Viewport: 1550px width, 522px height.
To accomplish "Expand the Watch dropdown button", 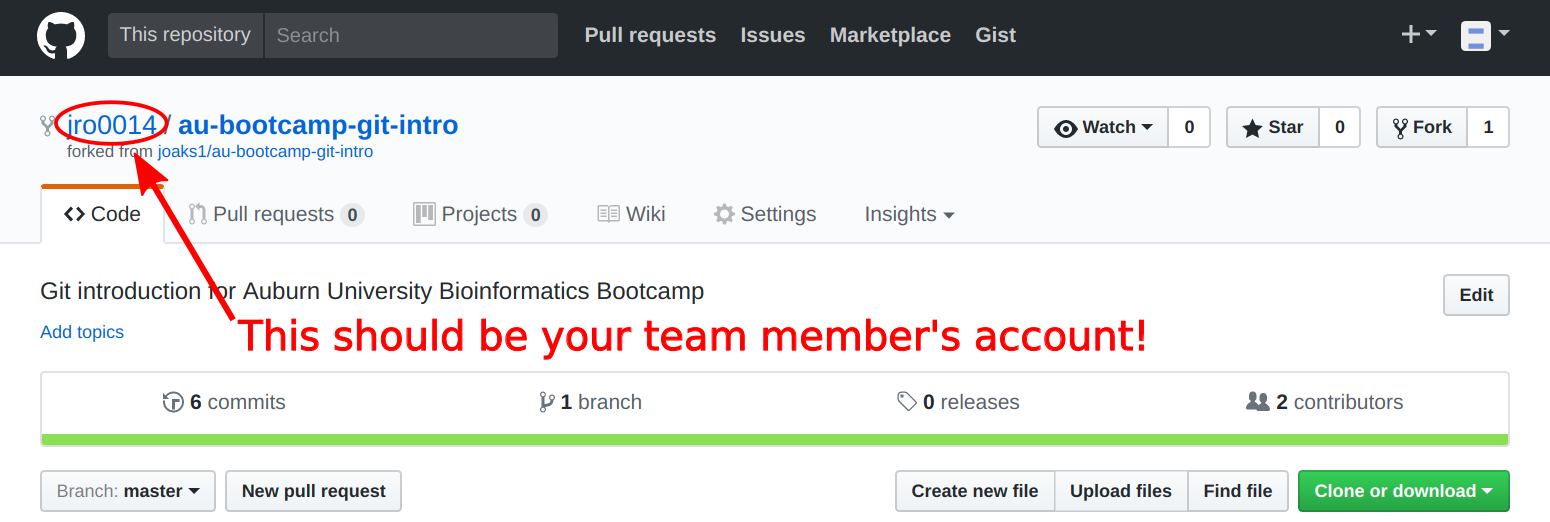I will click(1103, 127).
